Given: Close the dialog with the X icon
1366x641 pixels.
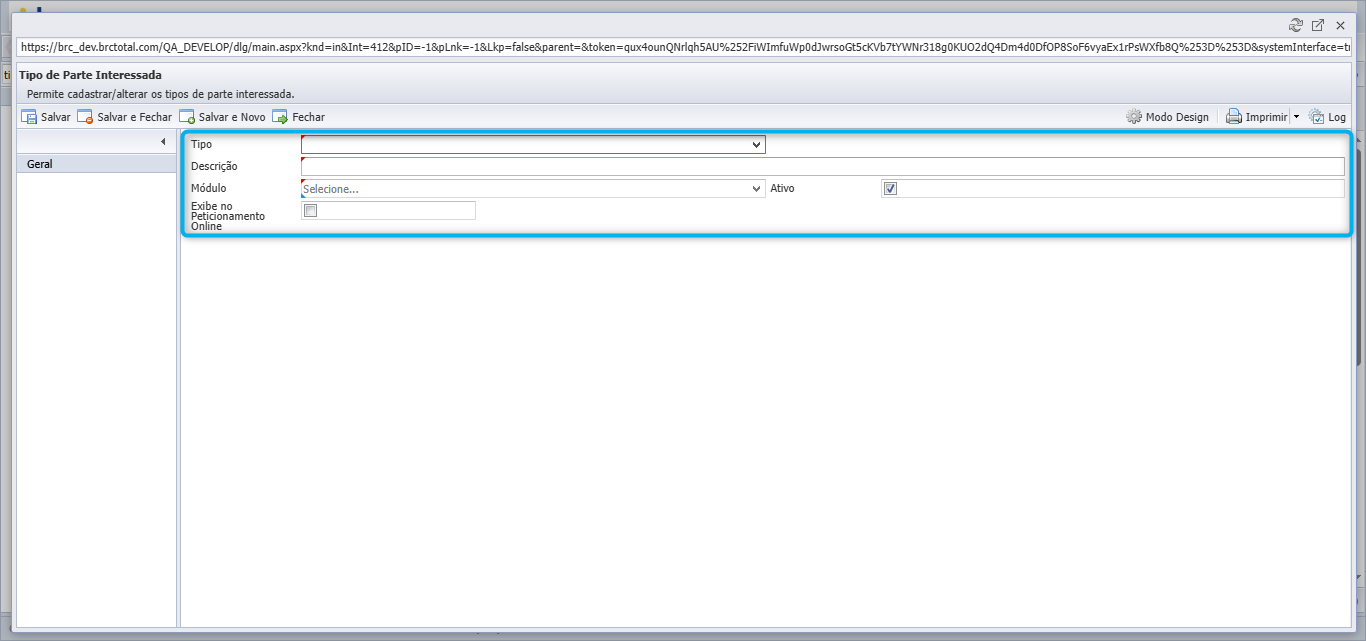Looking at the screenshot, I should tap(1340, 25).
